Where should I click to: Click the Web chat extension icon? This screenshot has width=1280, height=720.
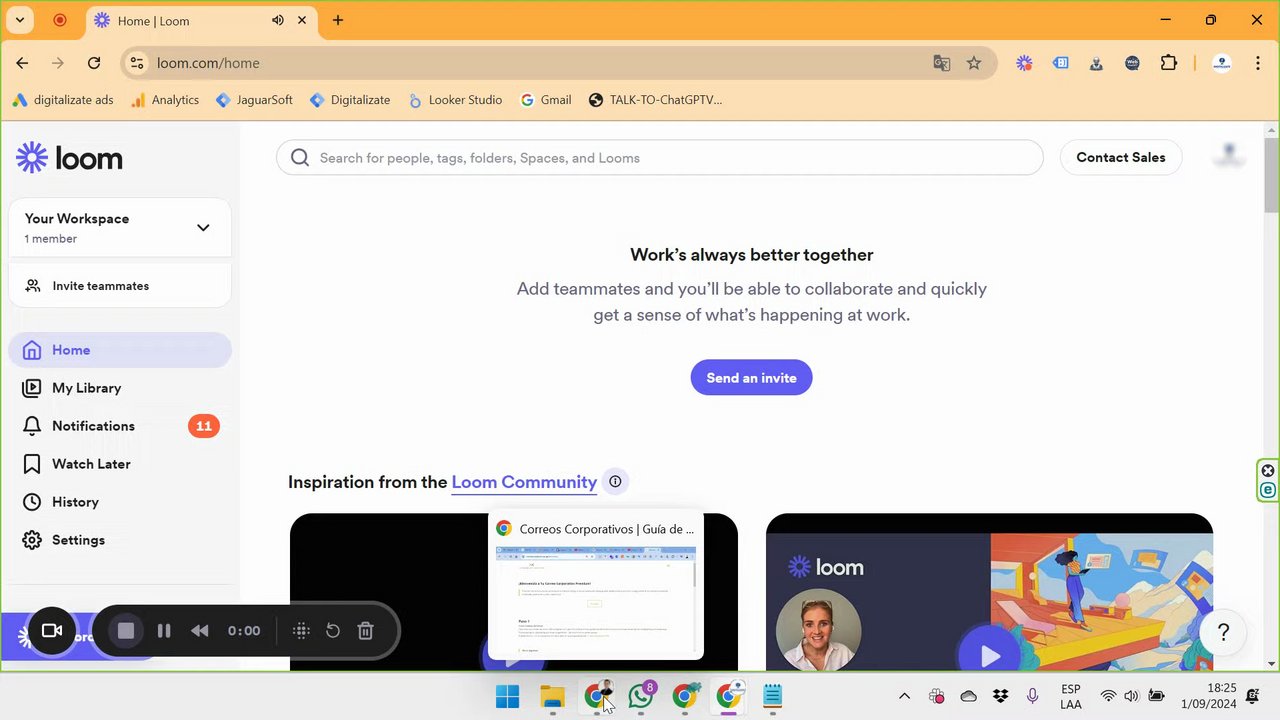click(x=1132, y=63)
